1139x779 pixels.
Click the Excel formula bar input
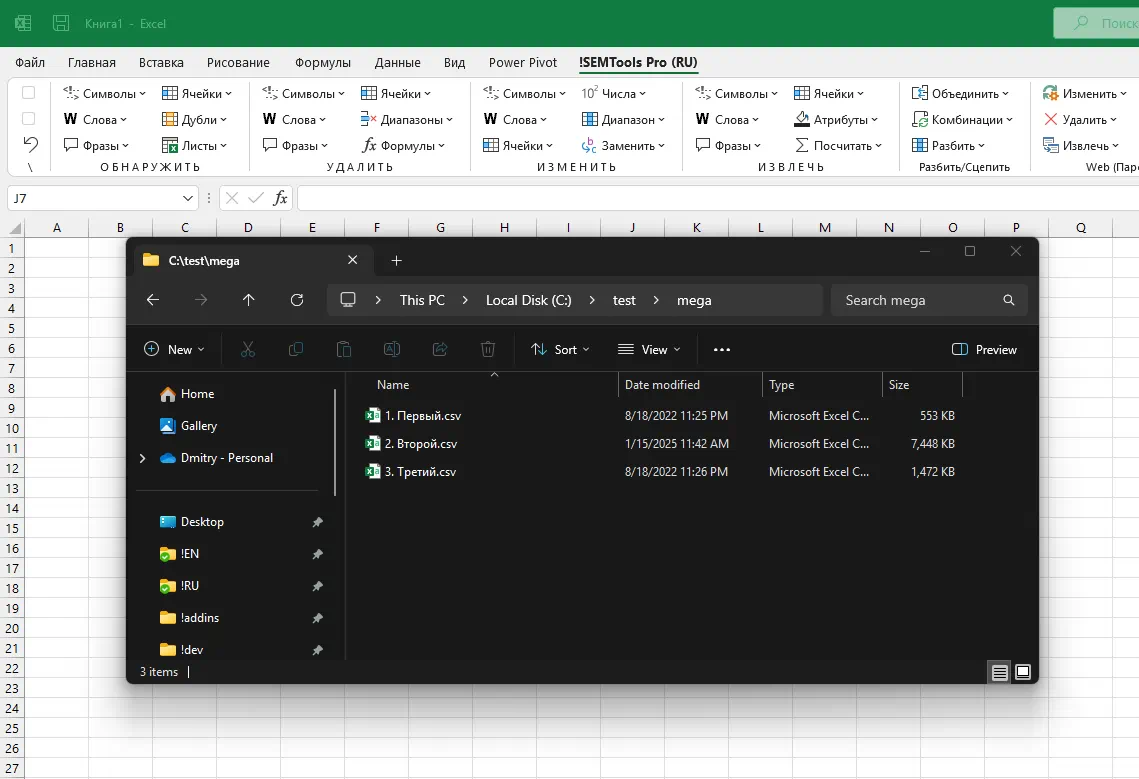click(x=718, y=198)
